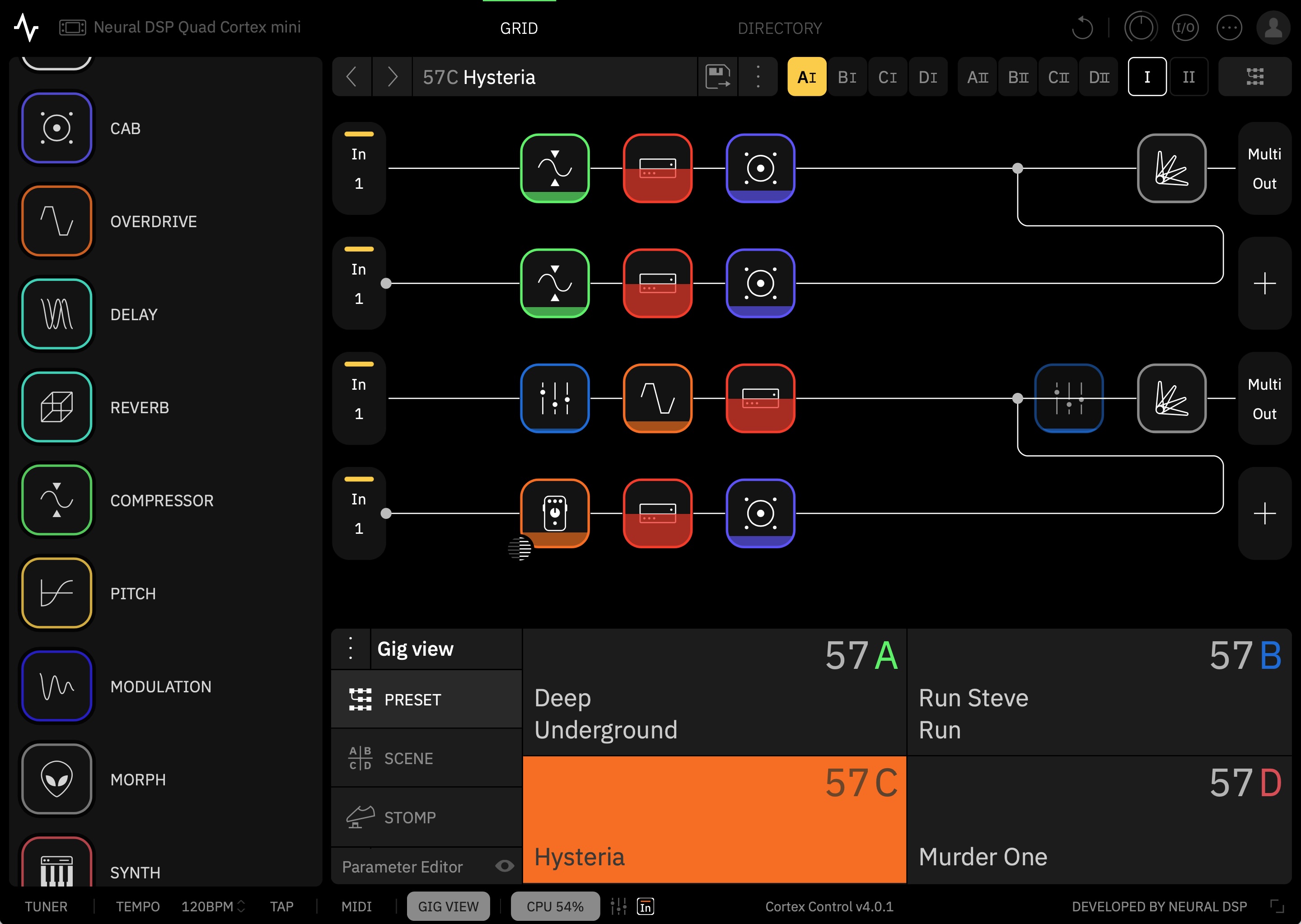The image size is (1301, 924).
Task: Toggle the GIG VIEW button
Action: click(x=448, y=906)
